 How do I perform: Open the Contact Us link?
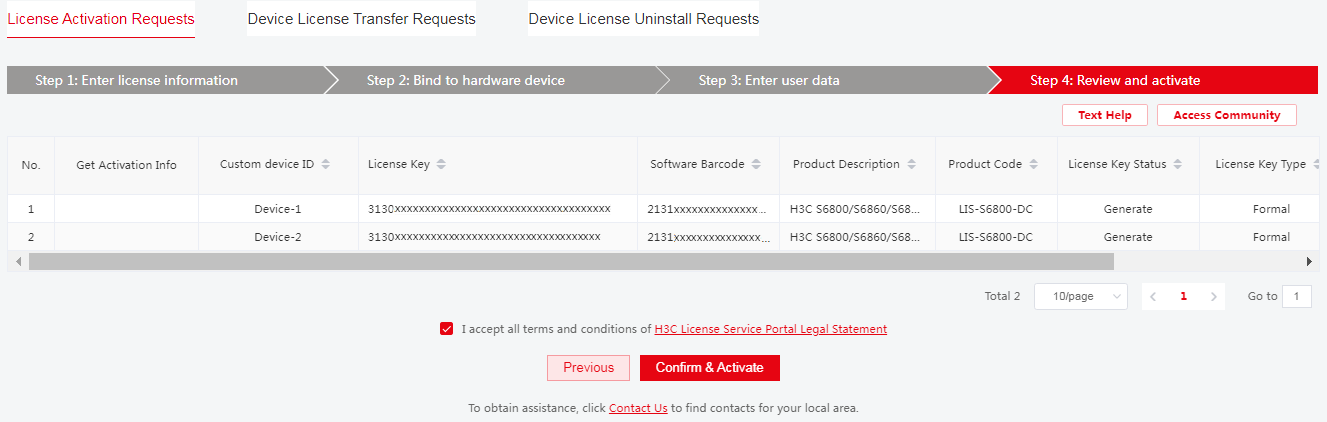638,408
